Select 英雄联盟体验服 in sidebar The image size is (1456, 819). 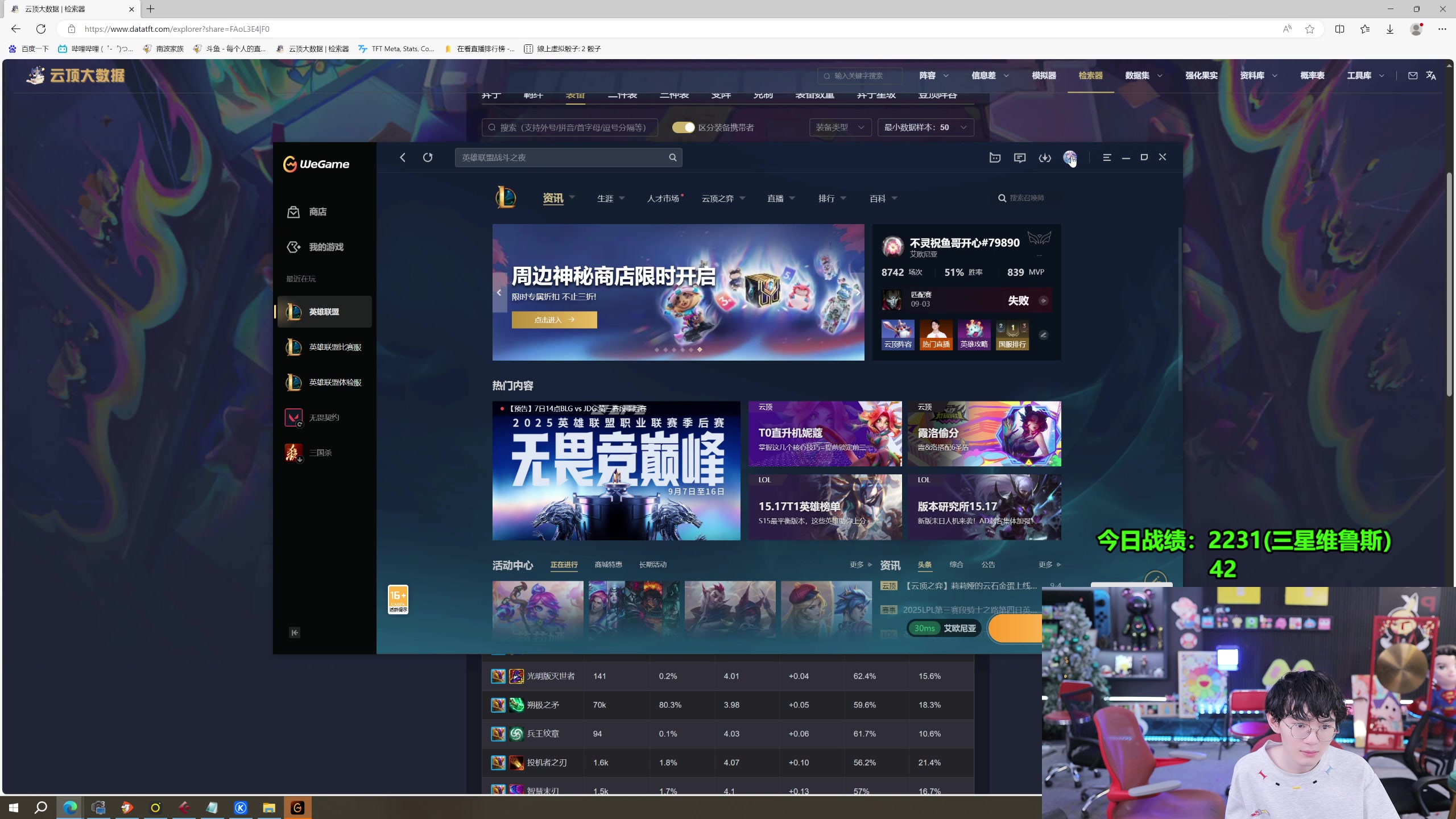pyautogui.click(x=324, y=382)
